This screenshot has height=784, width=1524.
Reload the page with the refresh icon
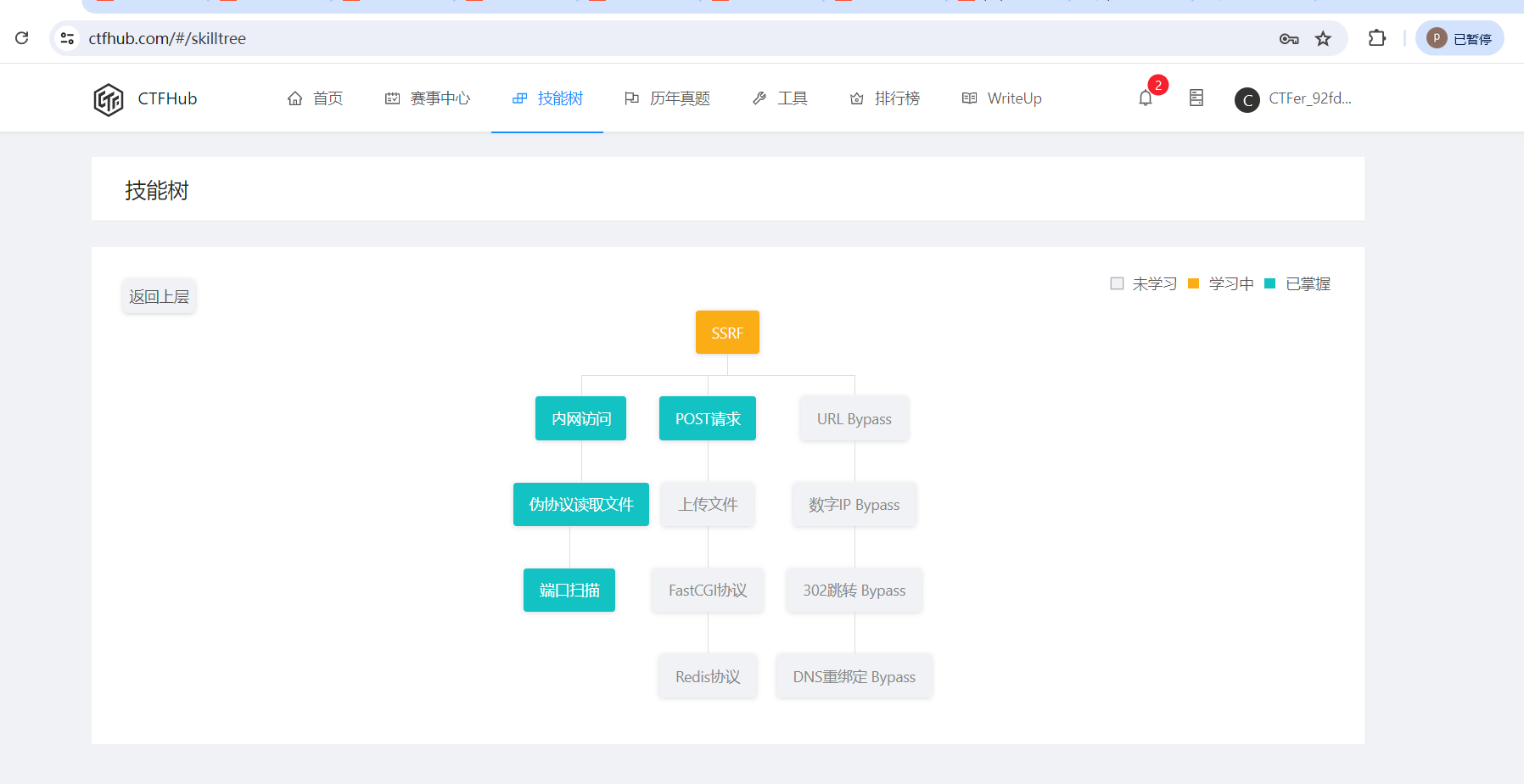point(22,38)
